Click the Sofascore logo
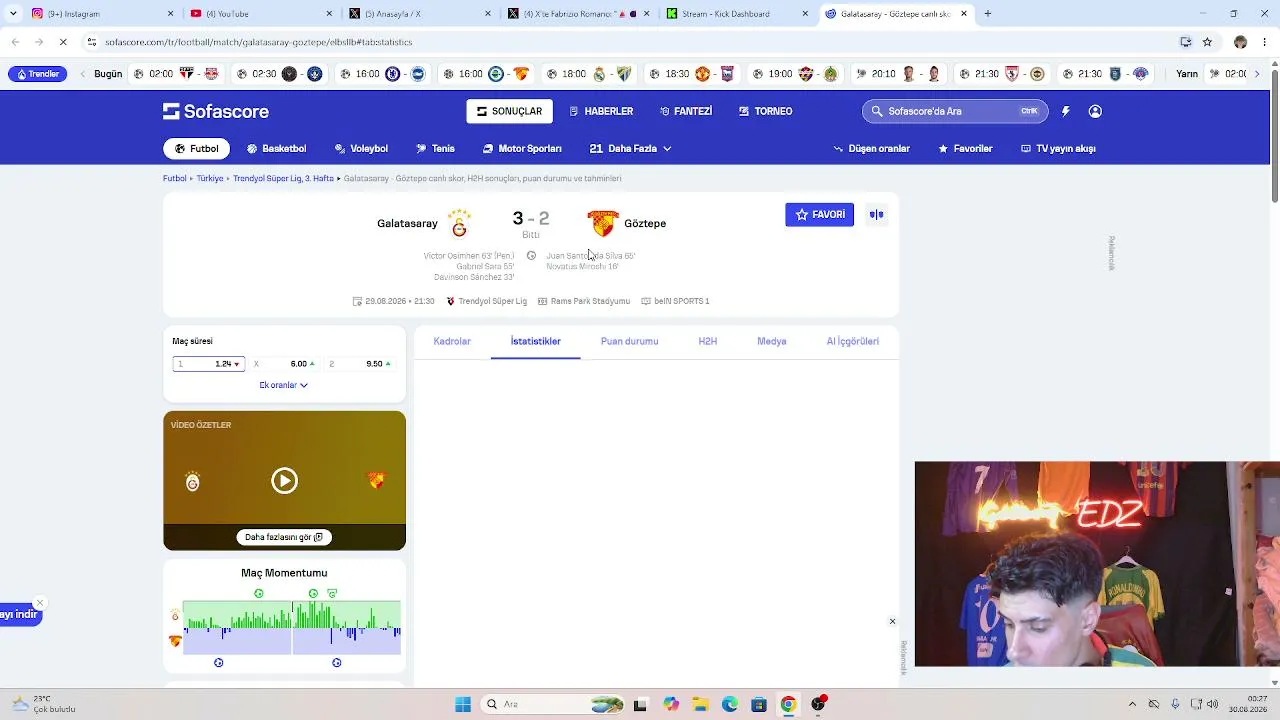This screenshot has height=720, width=1280. pyautogui.click(x=216, y=111)
